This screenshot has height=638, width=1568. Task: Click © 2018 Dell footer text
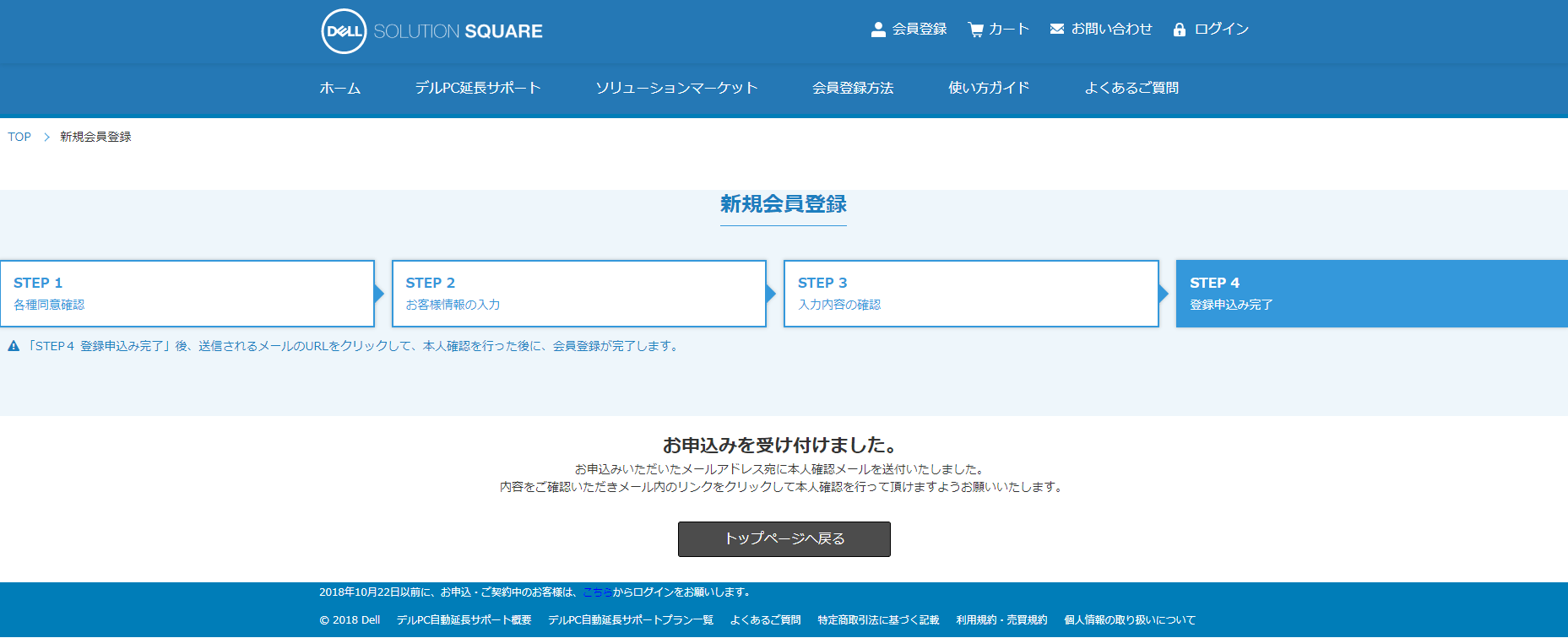[x=350, y=620]
